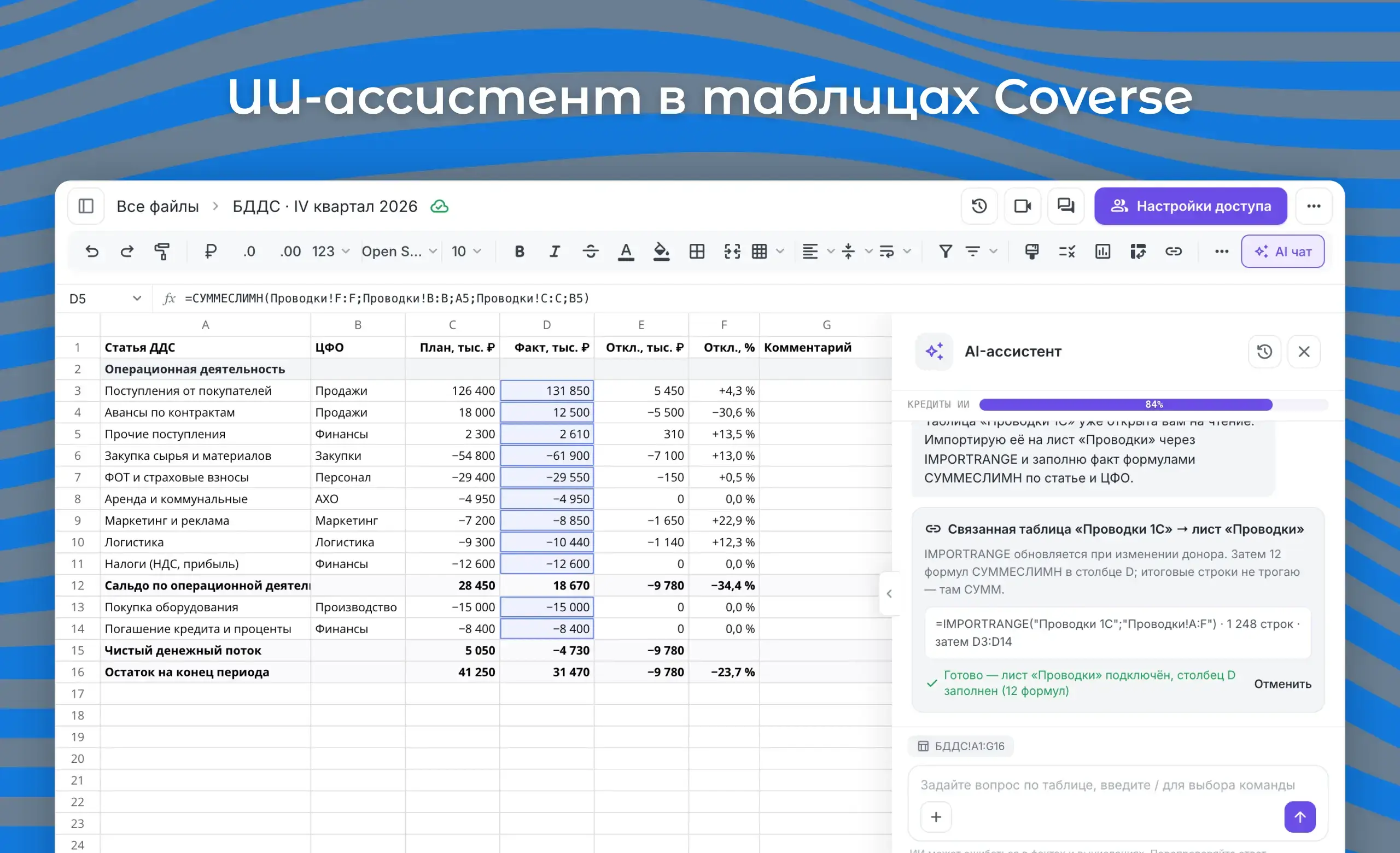Toggle the AI чат button
1400x853 pixels.
(1282, 251)
